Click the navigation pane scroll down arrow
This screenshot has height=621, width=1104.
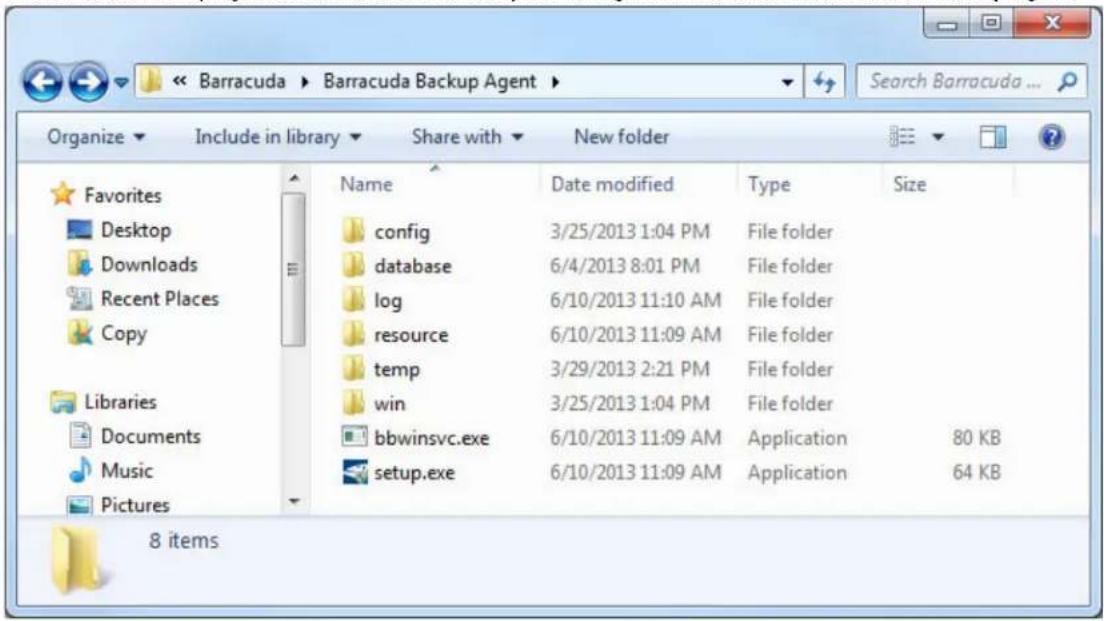pos(294,502)
